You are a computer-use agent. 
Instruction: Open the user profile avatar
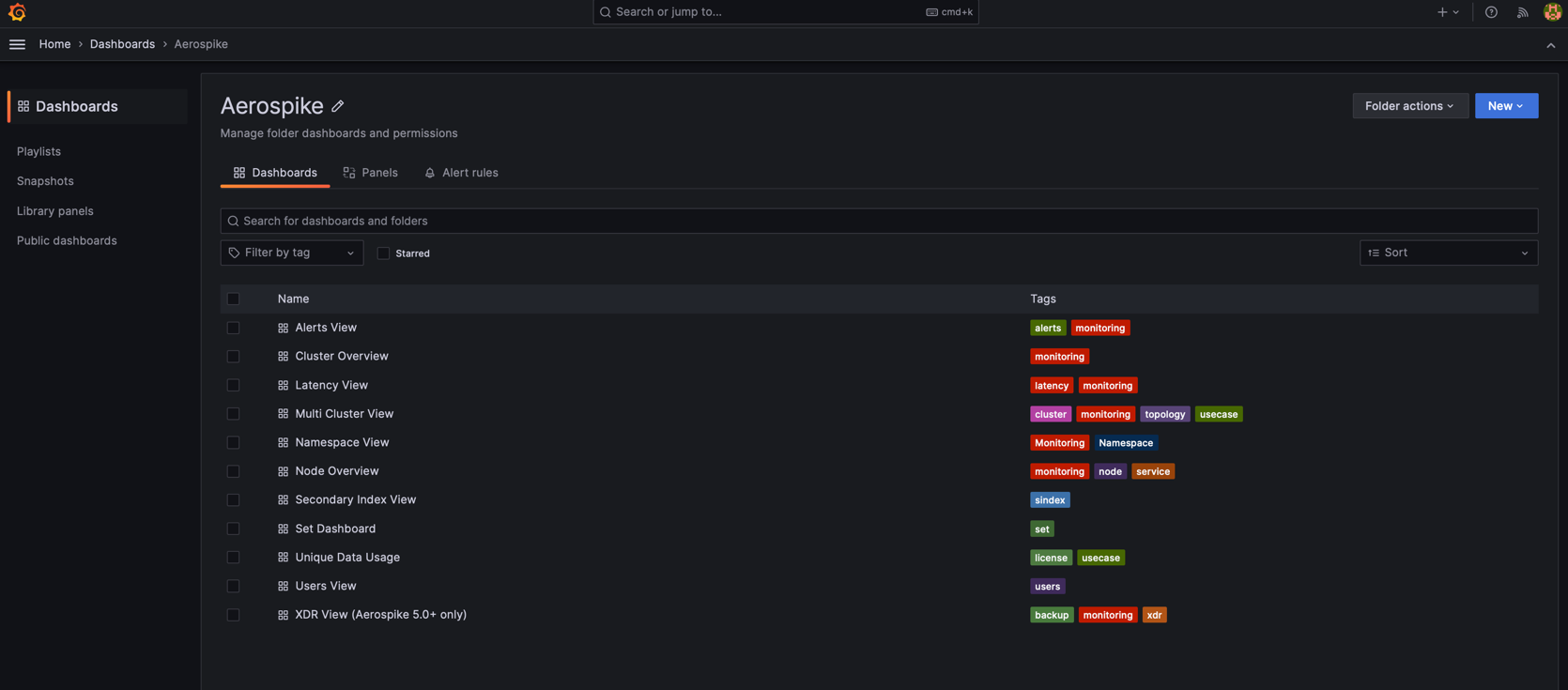pyautogui.click(x=1552, y=12)
